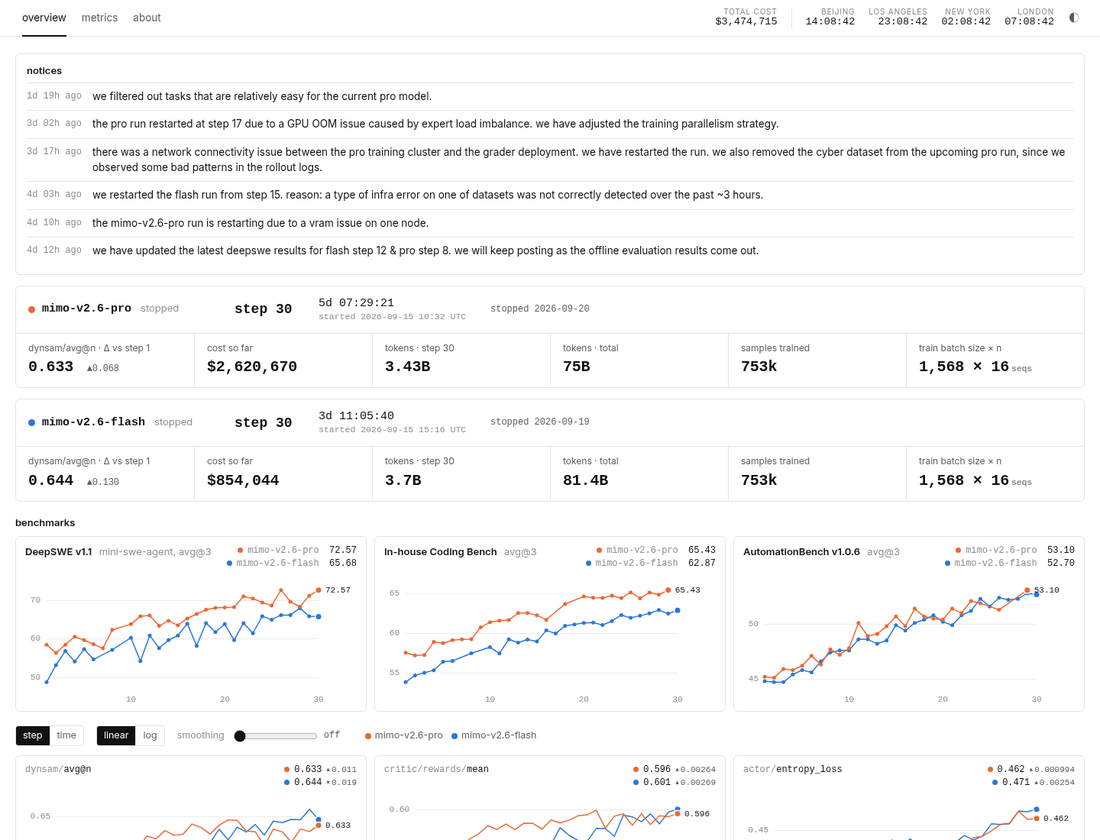This screenshot has width=1100, height=840.
Task: Click the flash cost so far $854,044
Action: click(243, 480)
